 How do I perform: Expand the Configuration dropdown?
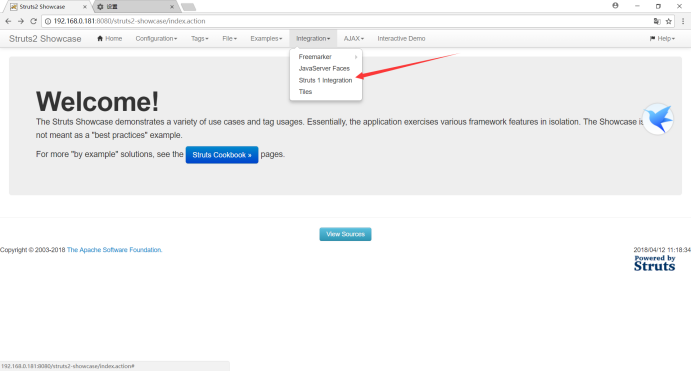156,39
